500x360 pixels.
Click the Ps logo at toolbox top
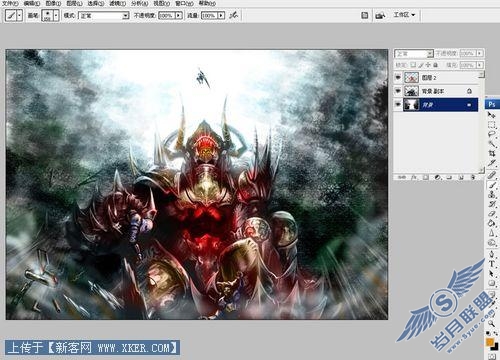pos(492,104)
